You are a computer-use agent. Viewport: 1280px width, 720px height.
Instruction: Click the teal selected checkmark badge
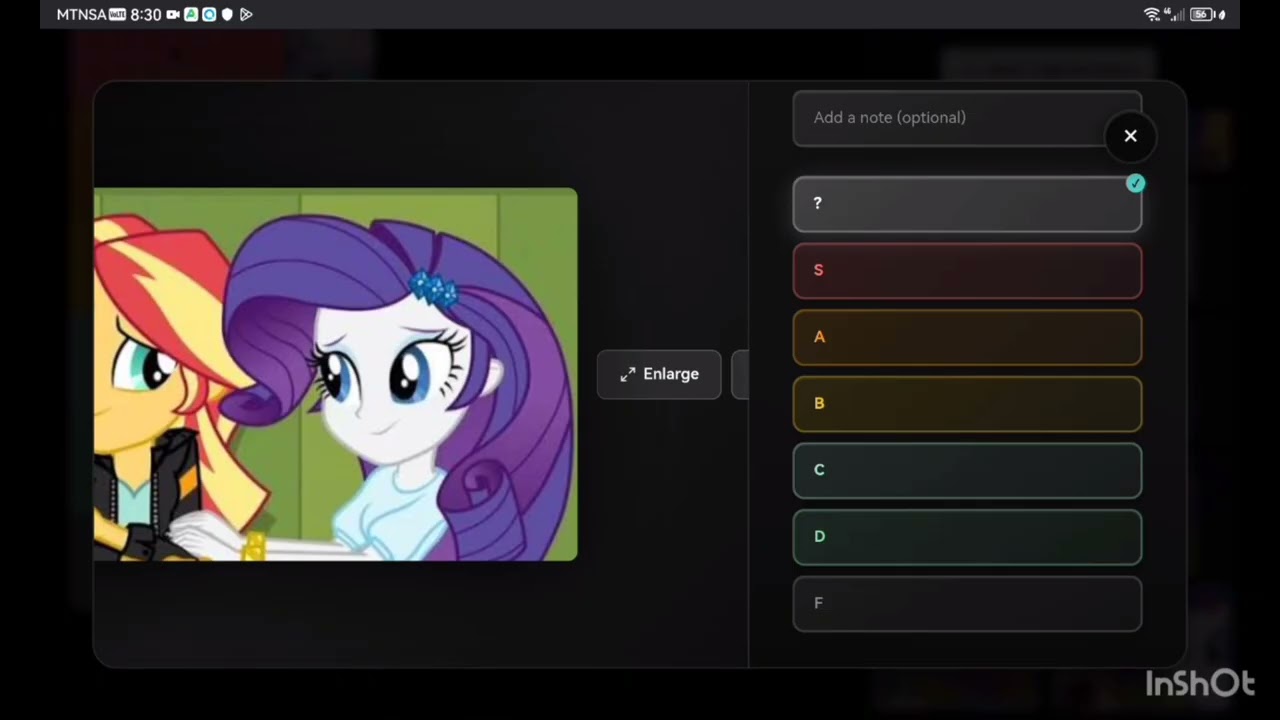pyautogui.click(x=1135, y=183)
